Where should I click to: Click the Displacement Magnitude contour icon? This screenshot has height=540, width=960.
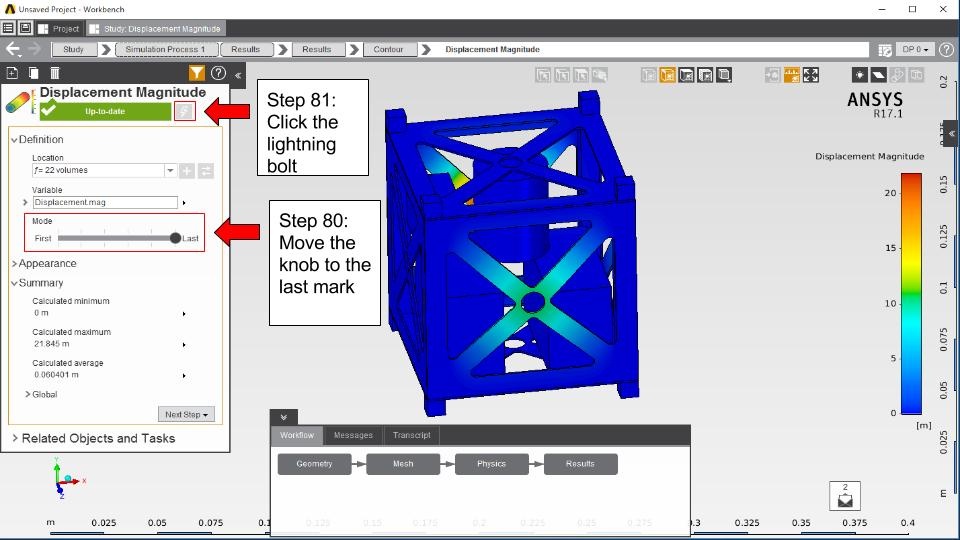point(20,102)
